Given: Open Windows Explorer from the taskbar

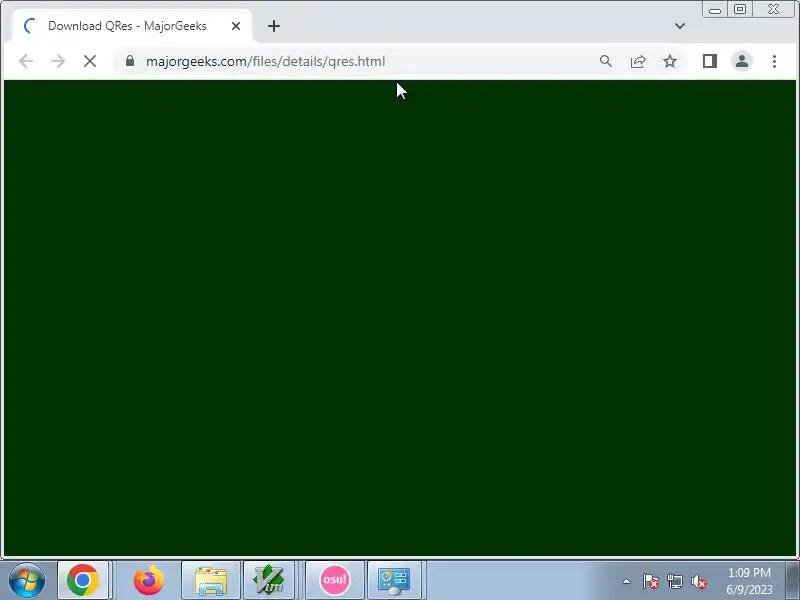Looking at the screenshot, I should point(211,580).
